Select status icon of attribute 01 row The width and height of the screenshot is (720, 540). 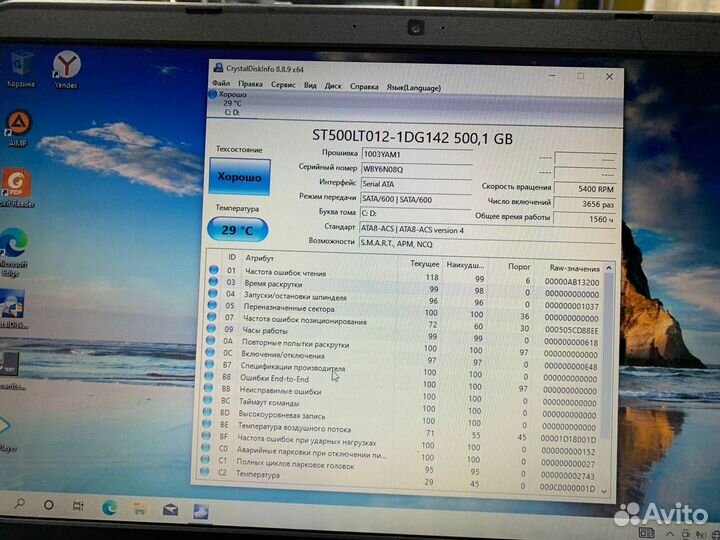click(214, 270)
